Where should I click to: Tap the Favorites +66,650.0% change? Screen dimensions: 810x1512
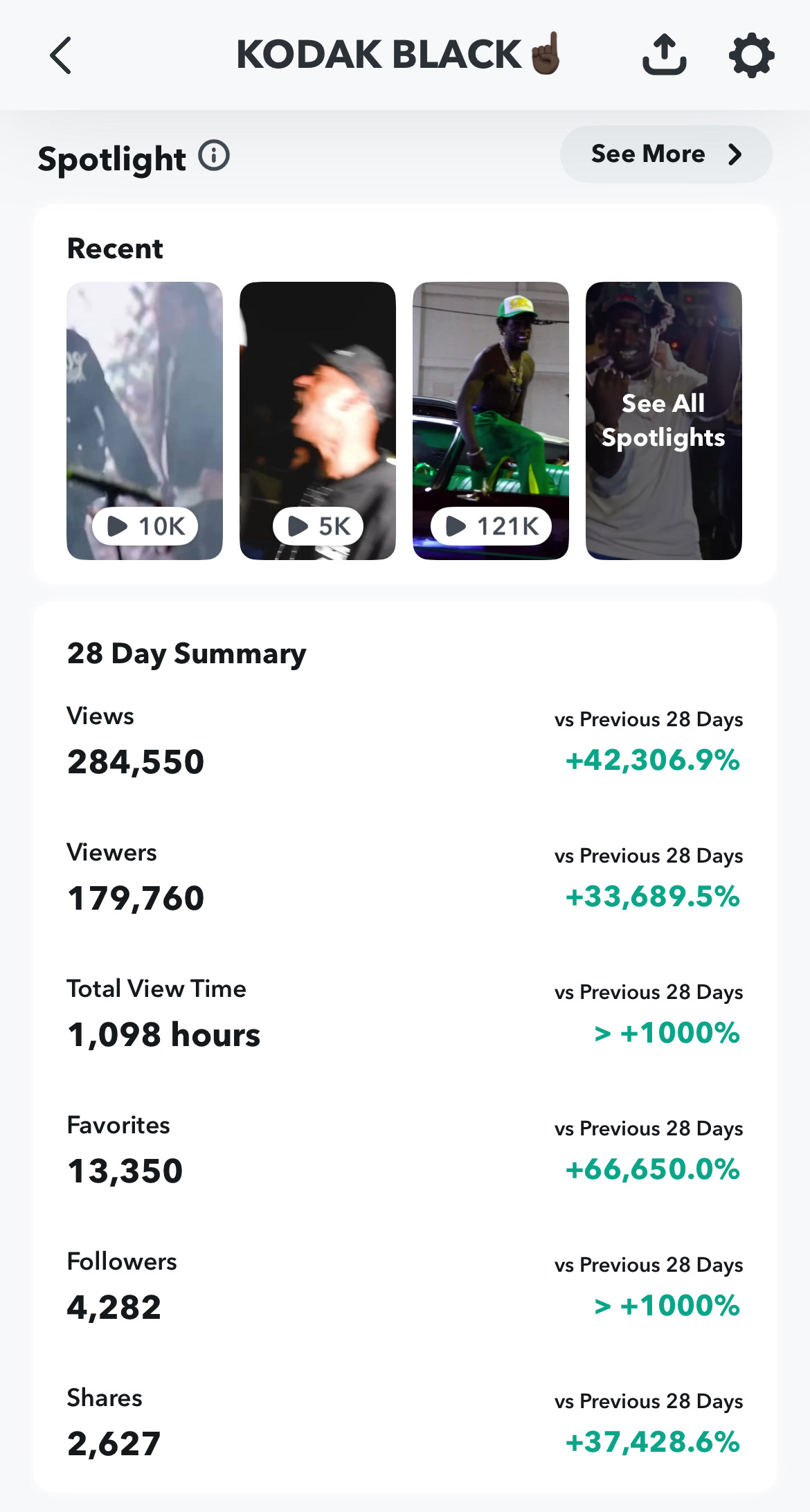[x=653, y=1169]
